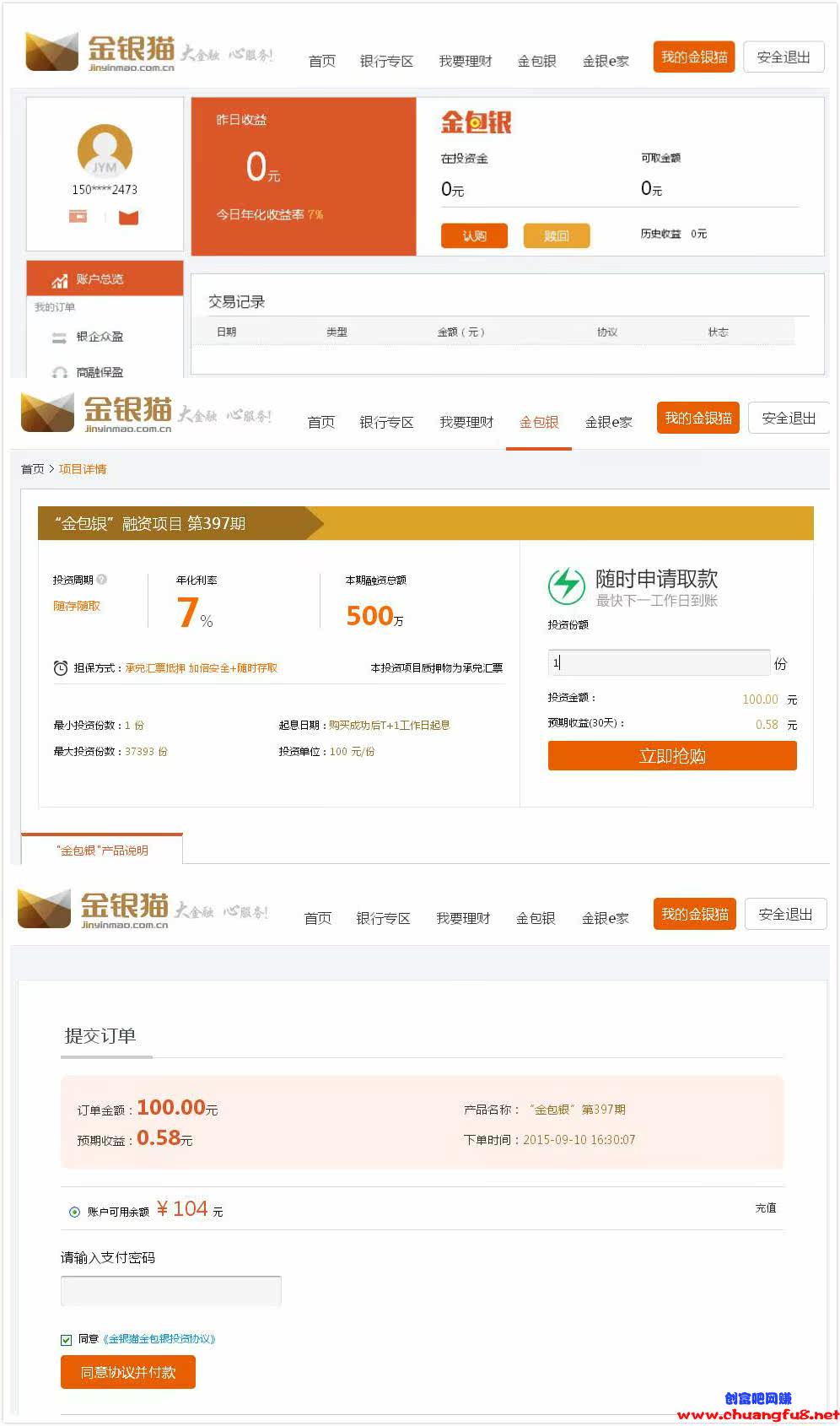This screenshot has height=1426, width=840.
Task: Open the red mail envelope icon under the phone number
Action: [128, 218]
